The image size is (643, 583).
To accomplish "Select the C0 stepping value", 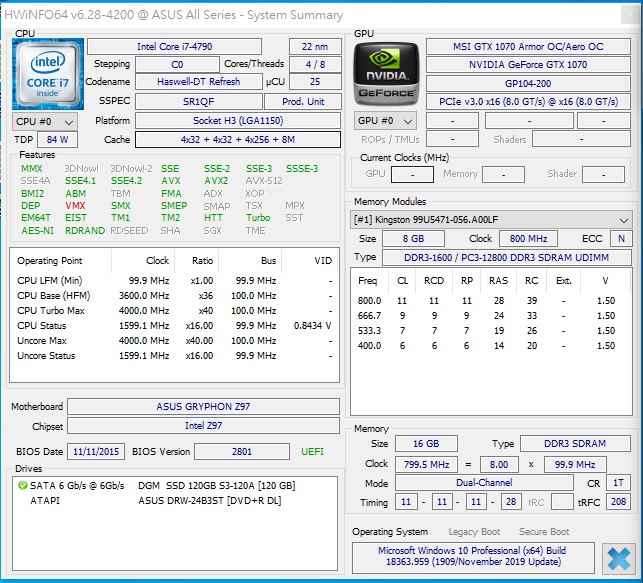I will coord(177,65).
